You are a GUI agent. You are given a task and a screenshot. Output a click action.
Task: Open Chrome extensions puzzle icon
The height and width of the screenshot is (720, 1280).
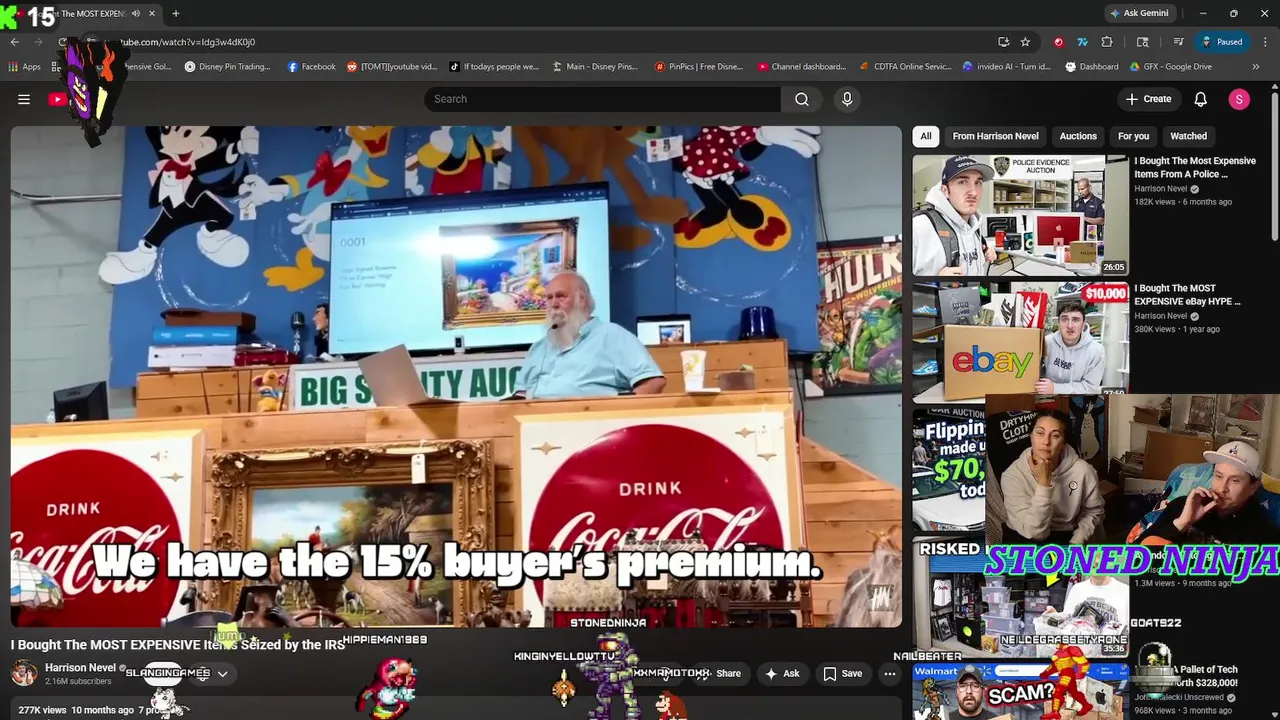point(1107,42)
